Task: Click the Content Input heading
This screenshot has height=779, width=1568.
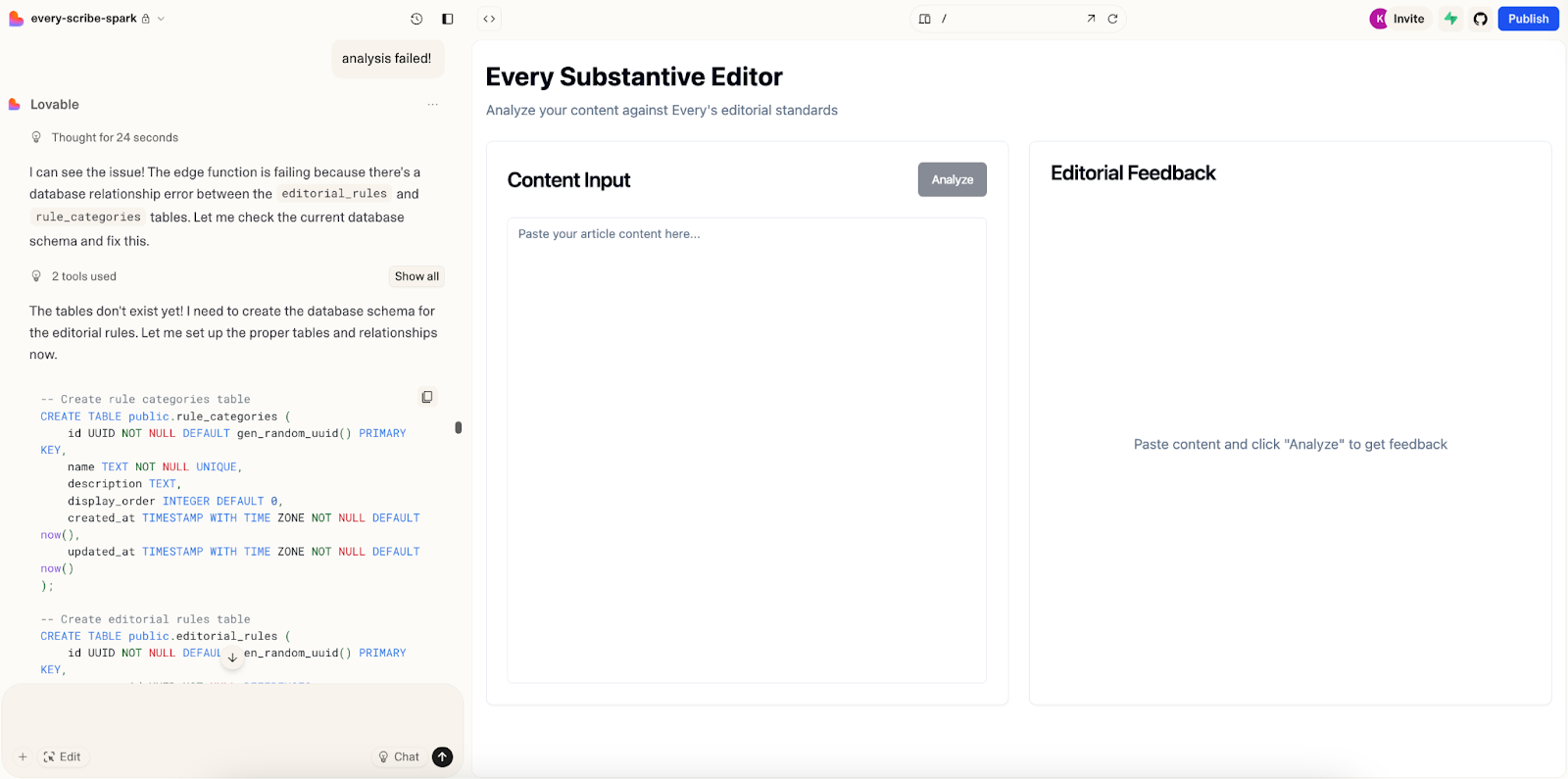Action: pos(568,180)
